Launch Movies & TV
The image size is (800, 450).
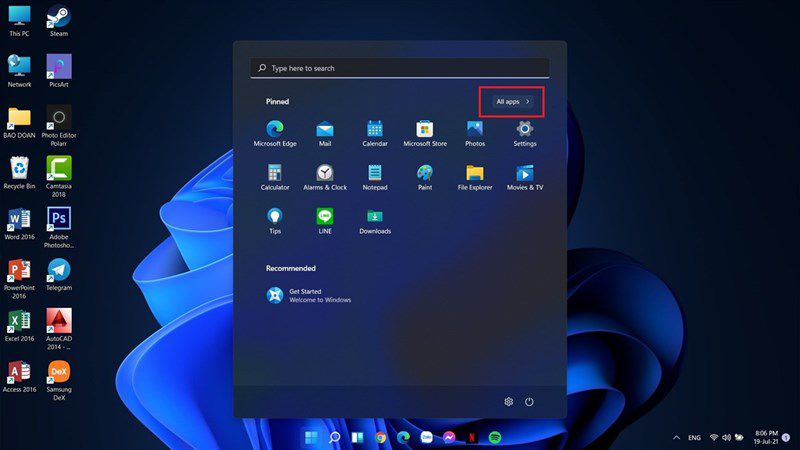tap(524, 178)
